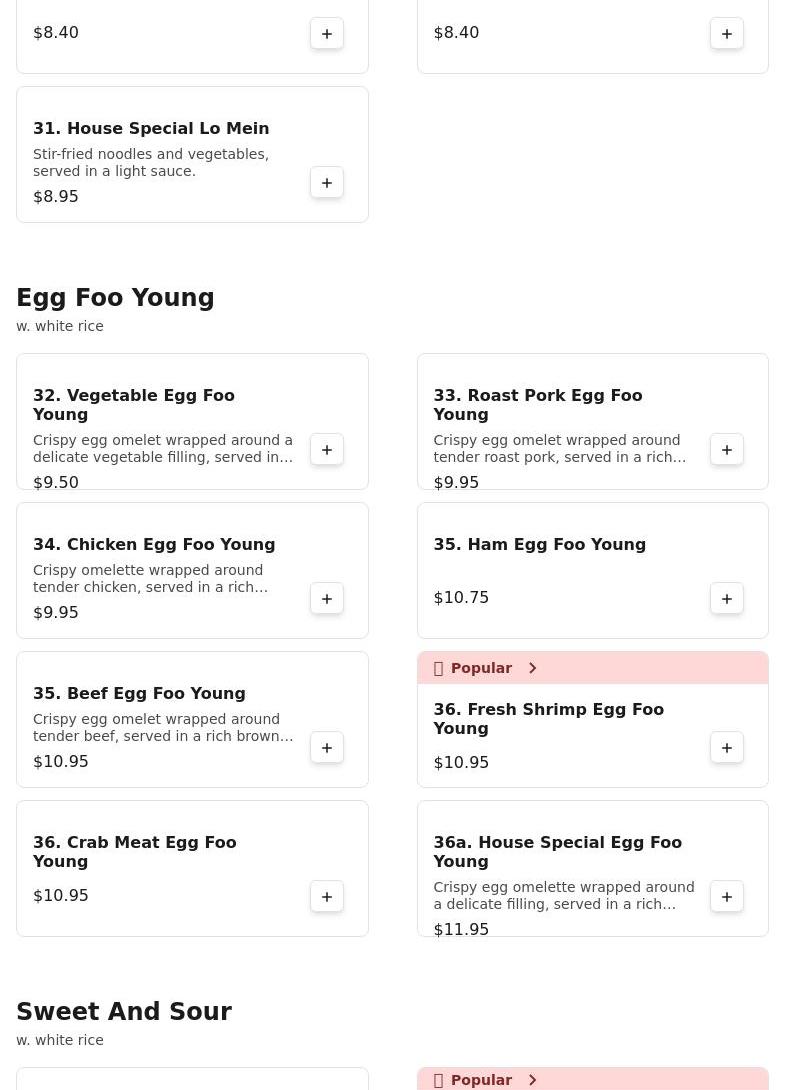This screenshot has height=1090, width=785.
Task: Expand Popular chevron above Fresh Shrimp Egg Foo Young
Action: 533,668
